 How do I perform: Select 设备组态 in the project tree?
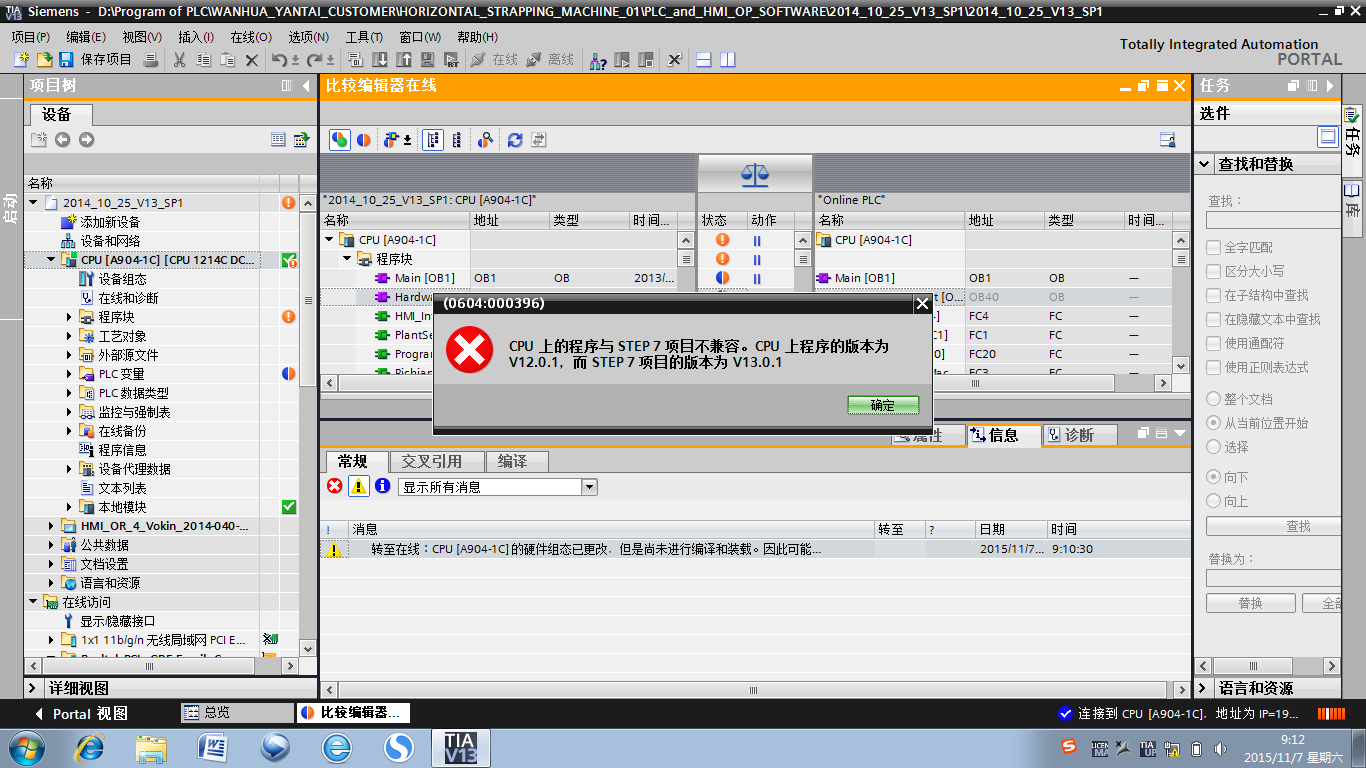click(x=122, y=279)
